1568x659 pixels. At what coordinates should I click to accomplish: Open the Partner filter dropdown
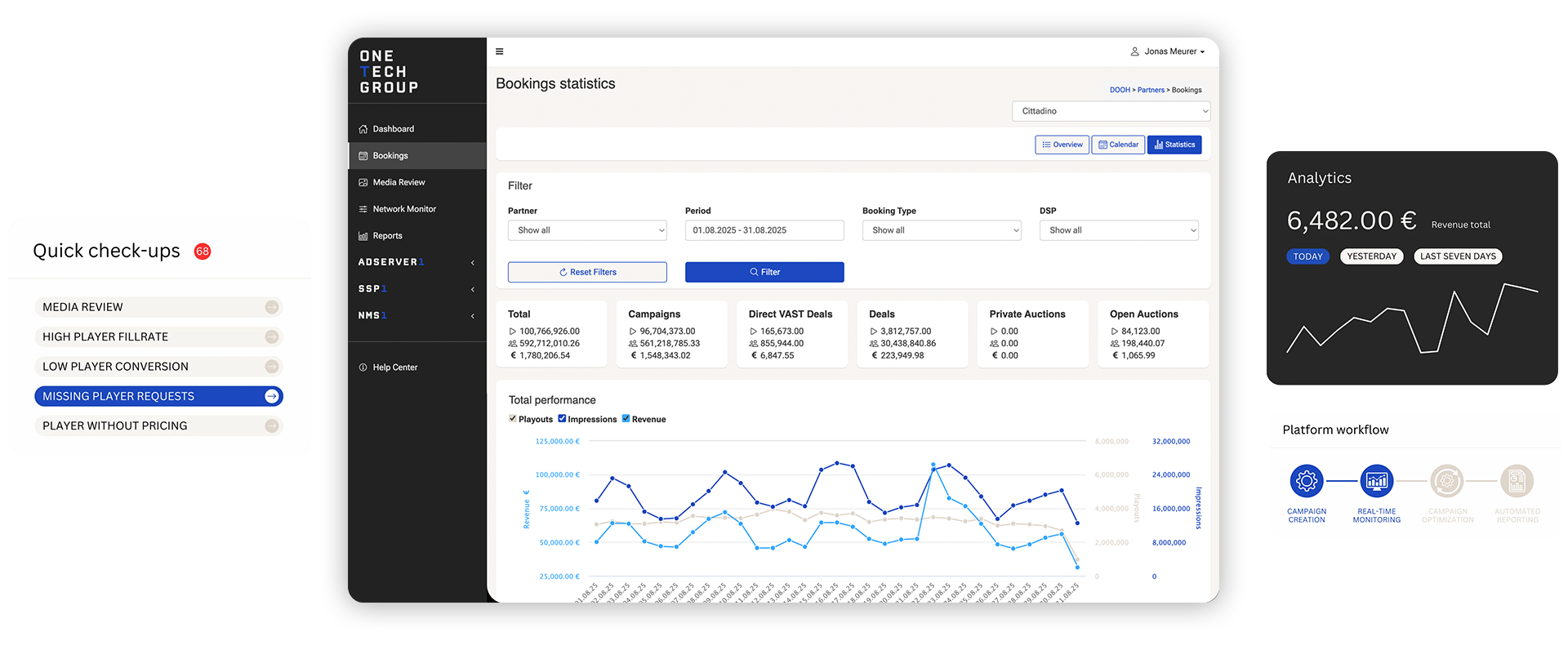tap(587, 230)
